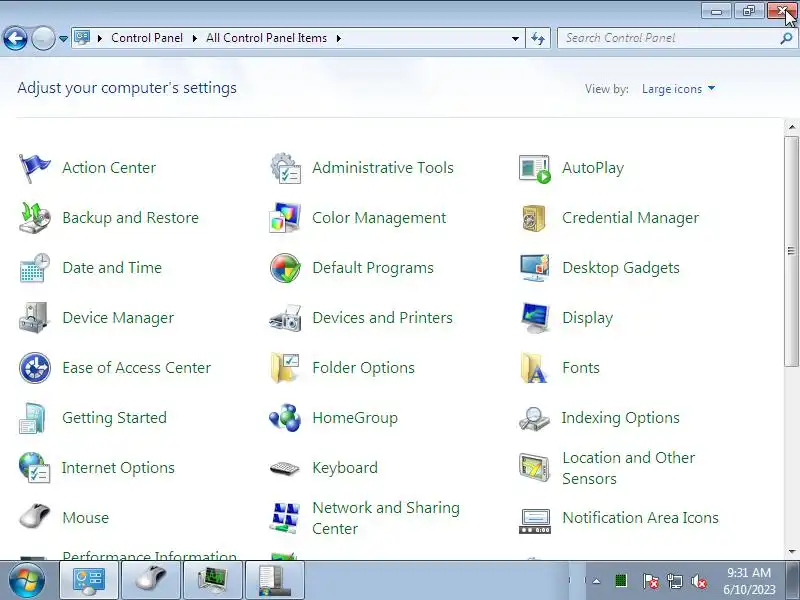Click the Folder Options link text
Viewport: 800px width, 600px height.
pyautogui.click(x=363, y=368)
